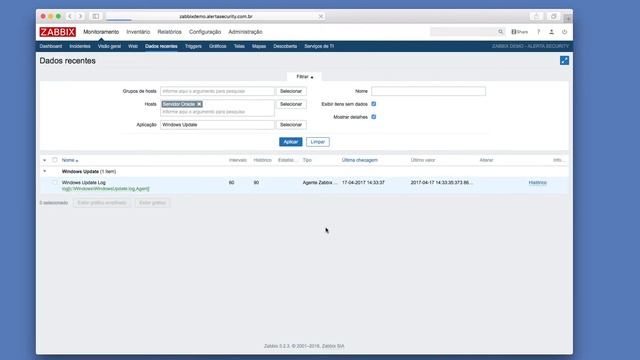
Task: Click the logout power icon
Action: [564, 32]
